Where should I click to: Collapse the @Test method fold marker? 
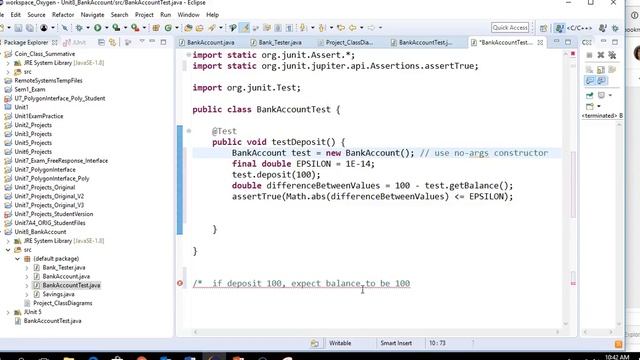click(x=189, y=131)
